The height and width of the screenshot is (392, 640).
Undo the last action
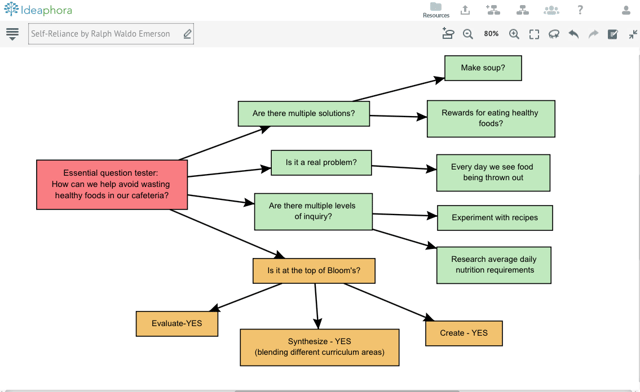tap(573, 34)
